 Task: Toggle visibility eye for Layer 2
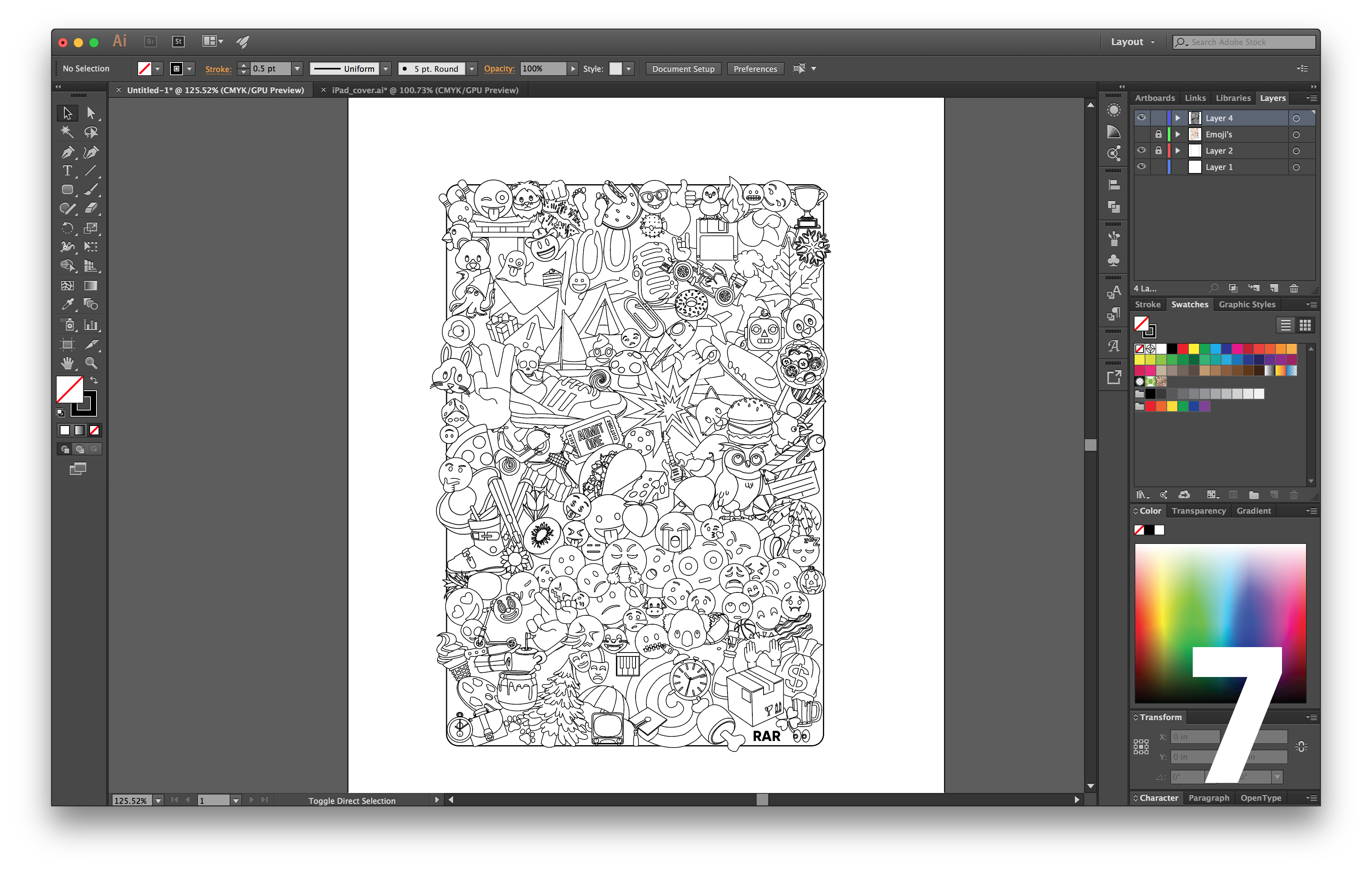(x=1142, y=151)
